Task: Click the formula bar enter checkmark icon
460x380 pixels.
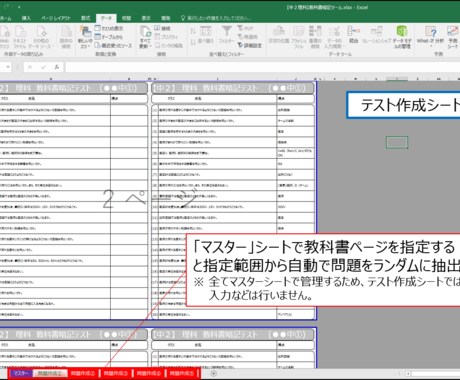Action: [43, 67]
